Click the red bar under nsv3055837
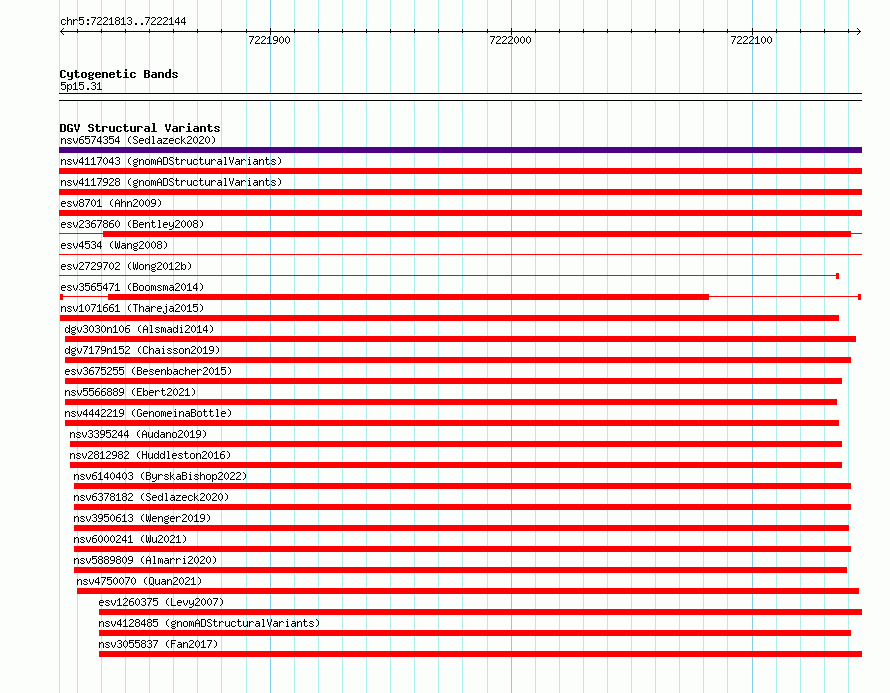Screen dimensions: 890x693 click(x=480, y=654)
